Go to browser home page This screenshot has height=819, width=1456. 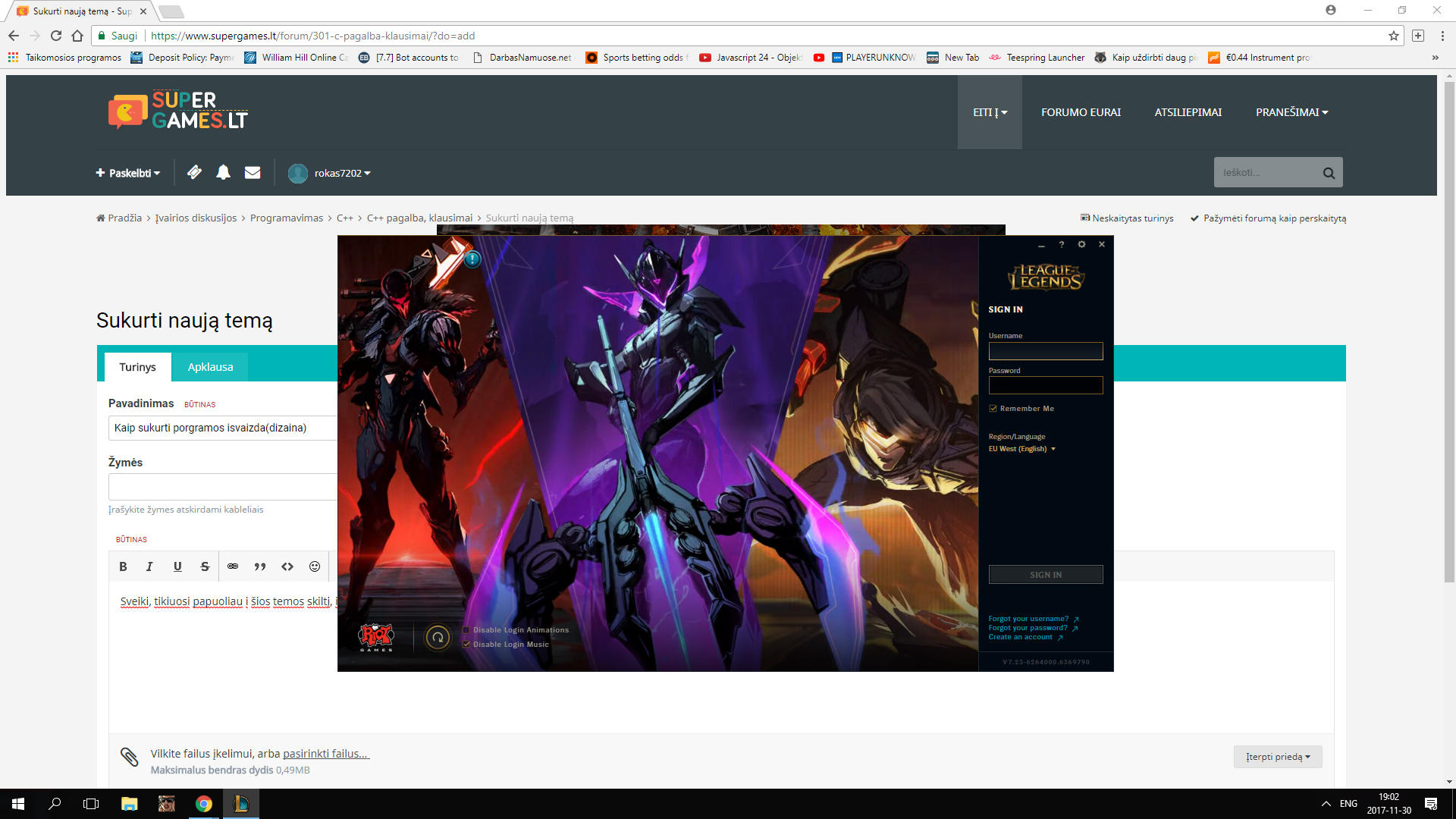tap(77, 36)
